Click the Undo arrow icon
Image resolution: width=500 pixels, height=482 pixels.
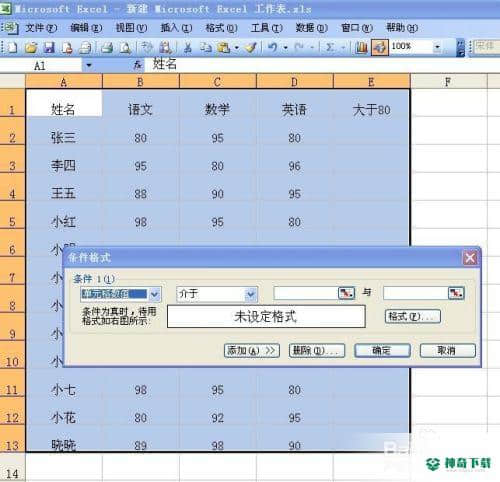click(272, 48)
